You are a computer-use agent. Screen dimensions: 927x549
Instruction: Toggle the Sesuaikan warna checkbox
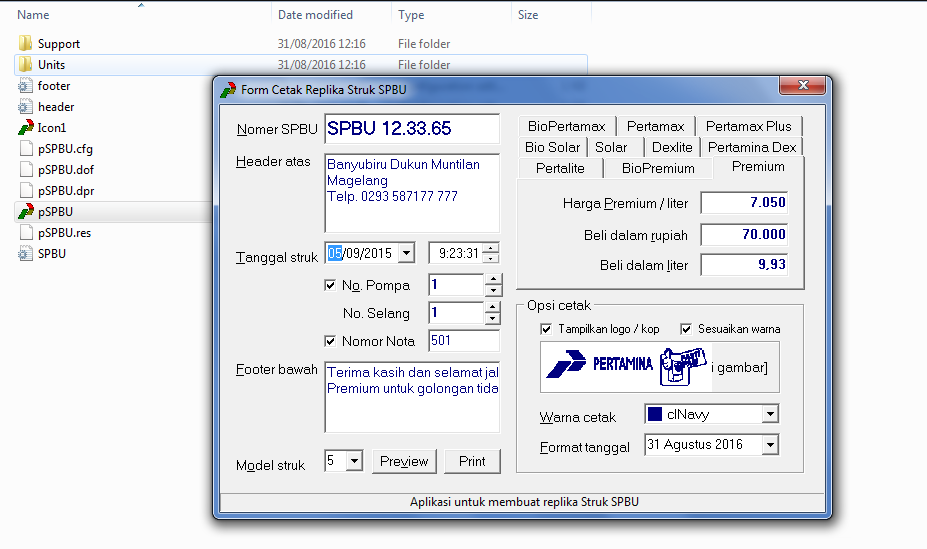(686, 329)
